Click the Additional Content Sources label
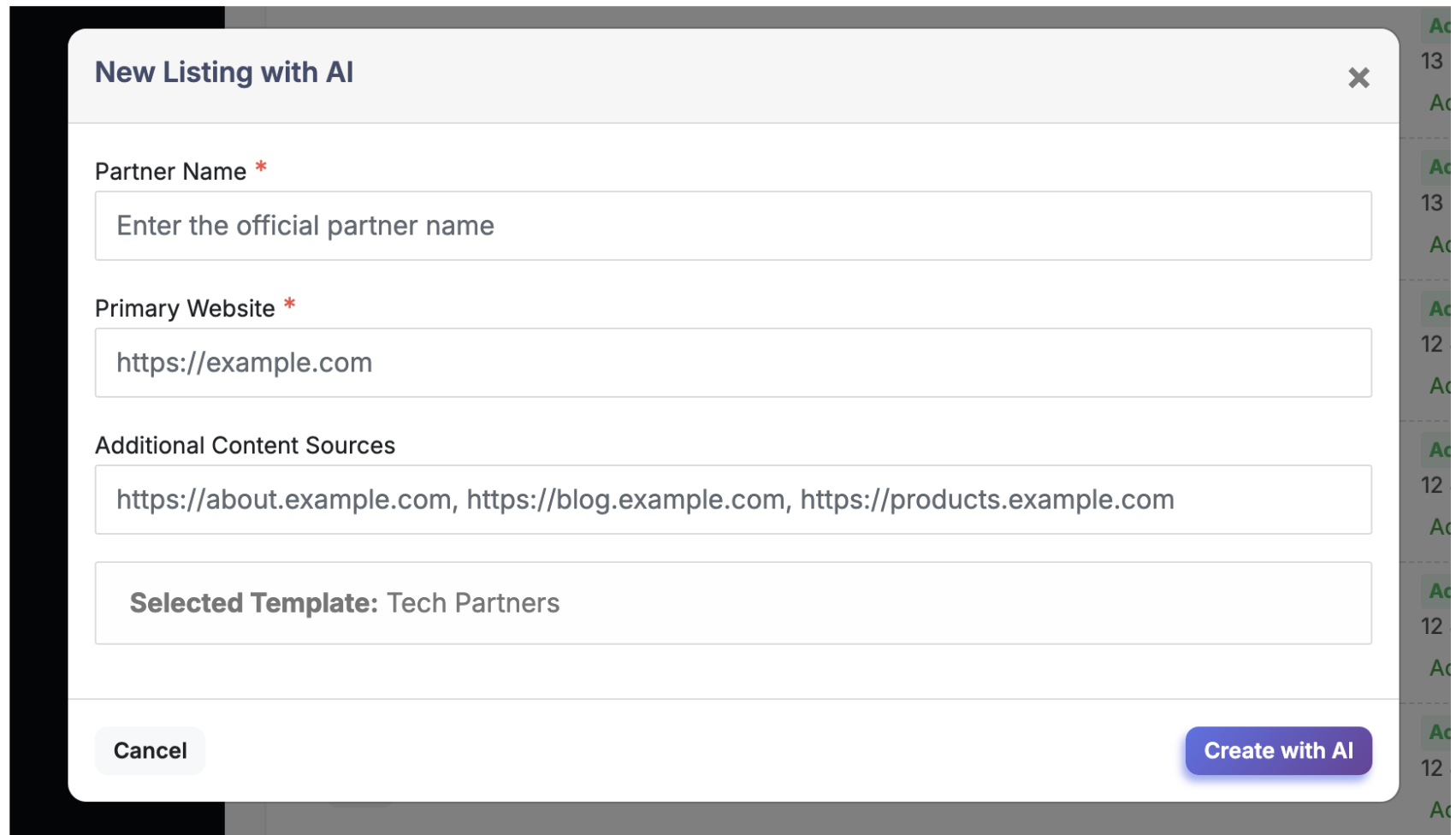This screenshot has width=1456, height=835. tap(246, 447)
